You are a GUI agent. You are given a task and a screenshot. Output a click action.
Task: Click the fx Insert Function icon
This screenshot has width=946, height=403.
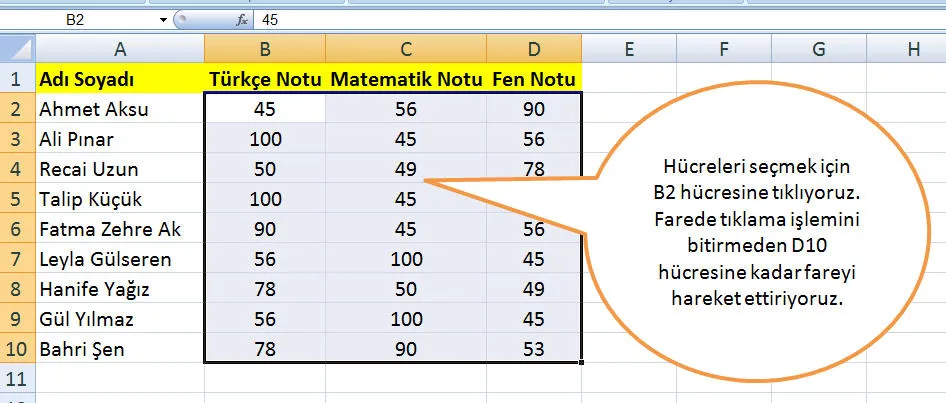(x=241, y=19)
